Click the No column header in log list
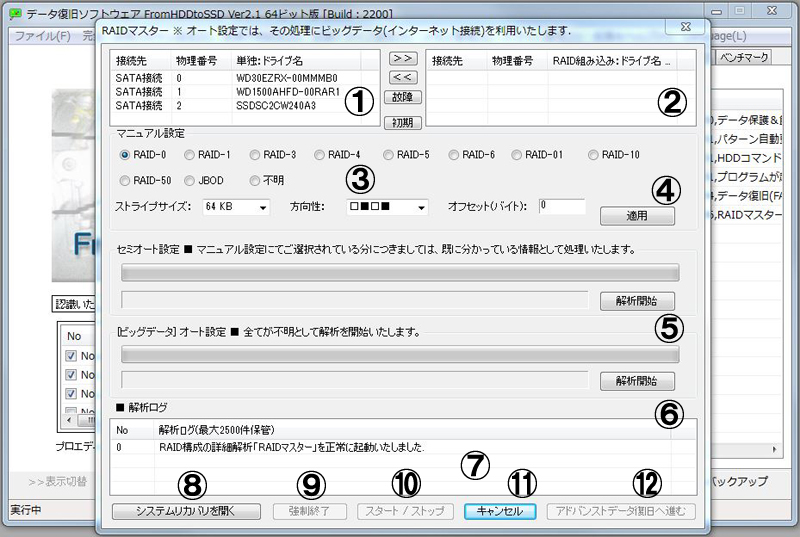 (x=133, y=430)
